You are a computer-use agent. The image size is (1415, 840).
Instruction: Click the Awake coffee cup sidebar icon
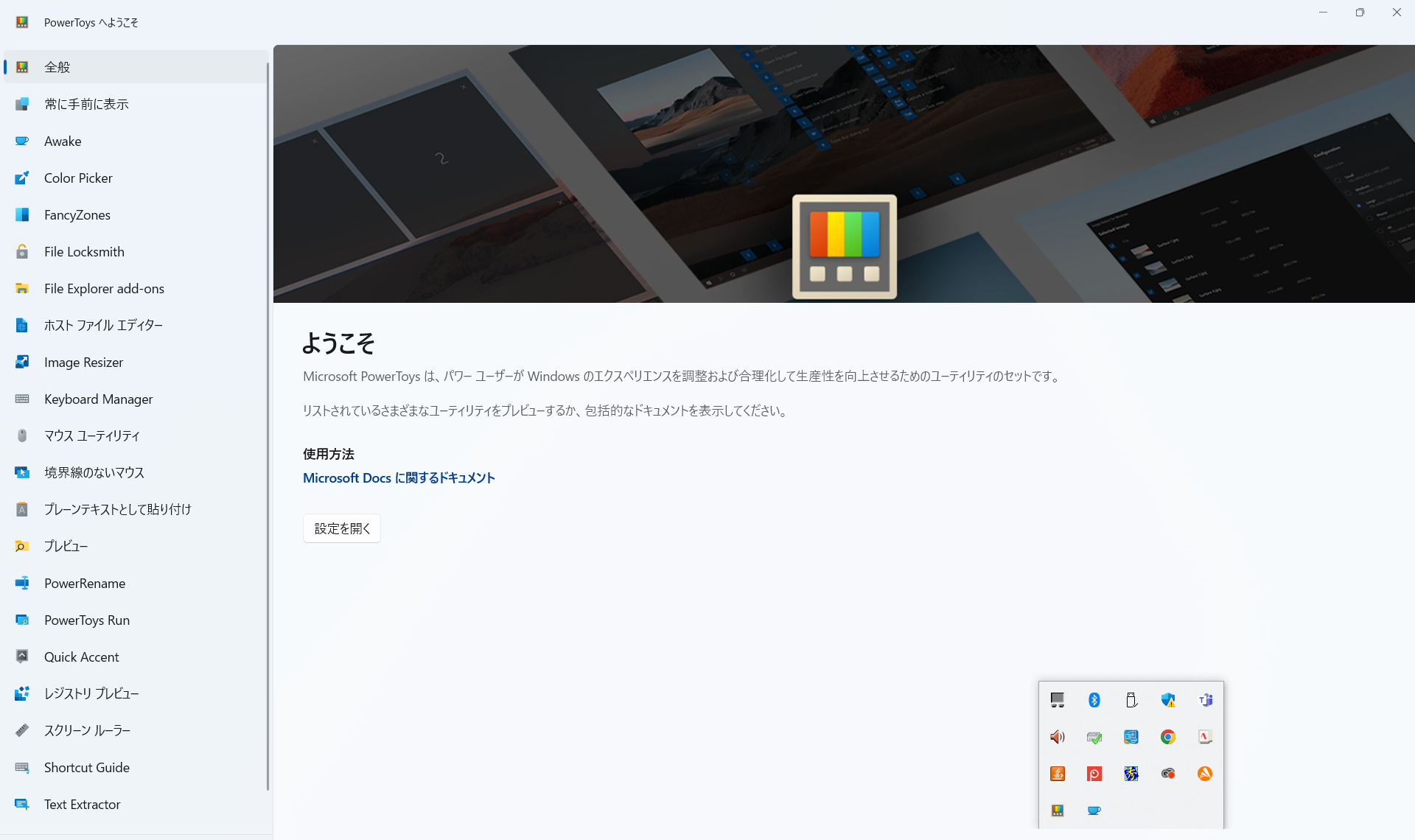tap(22, 141)
